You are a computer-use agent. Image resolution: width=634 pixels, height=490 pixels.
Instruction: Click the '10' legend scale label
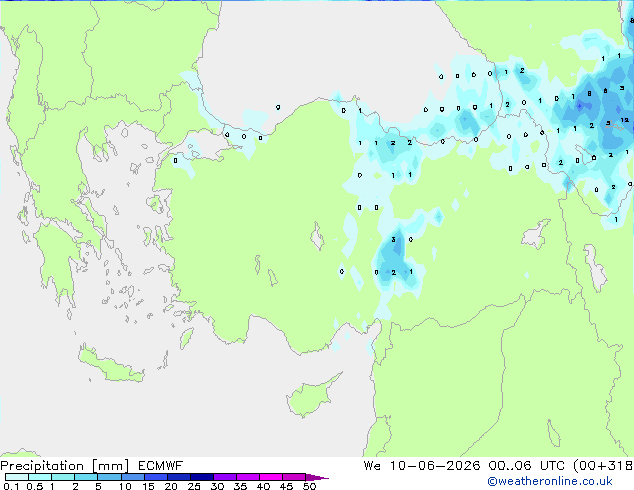(125, 486)
